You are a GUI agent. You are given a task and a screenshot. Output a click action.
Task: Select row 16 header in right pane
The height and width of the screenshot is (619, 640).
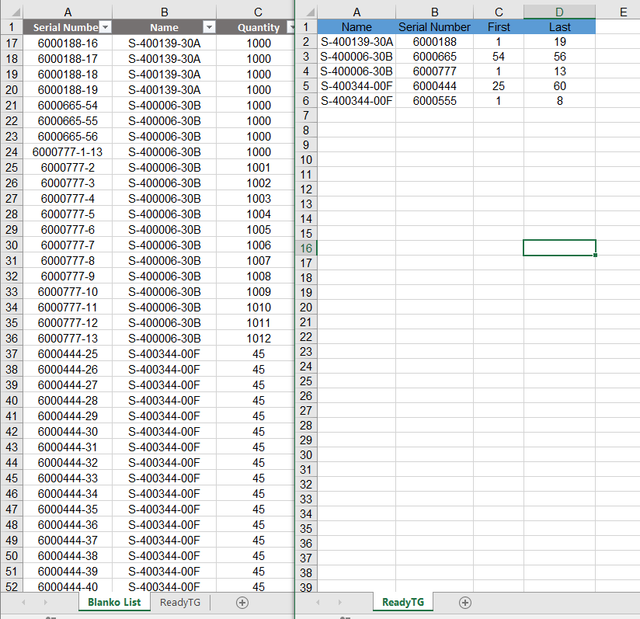coord(306,248)
